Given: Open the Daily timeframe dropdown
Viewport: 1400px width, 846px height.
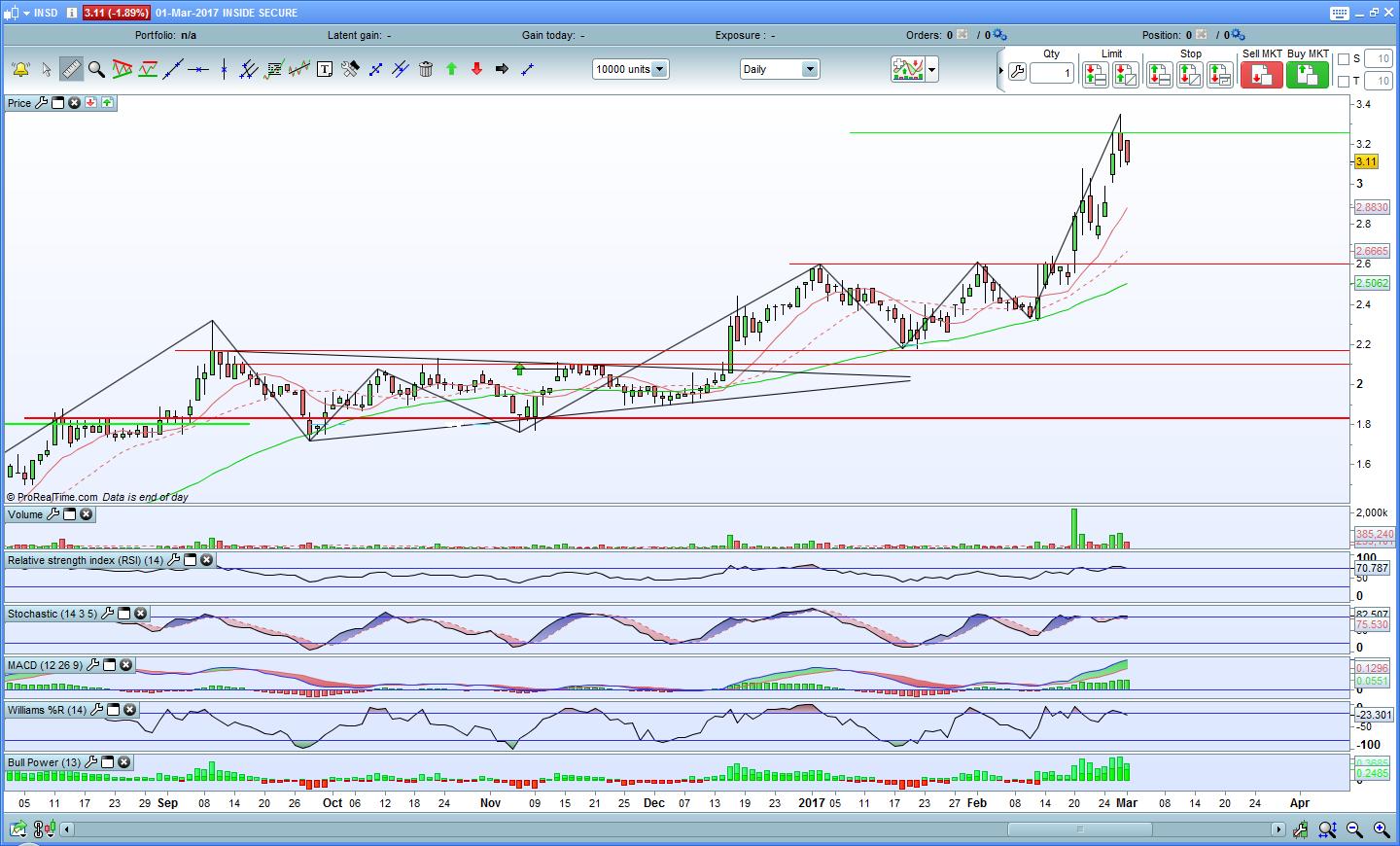Looking at the screenshot, I should pyautogui.click(x=809, y=69).
